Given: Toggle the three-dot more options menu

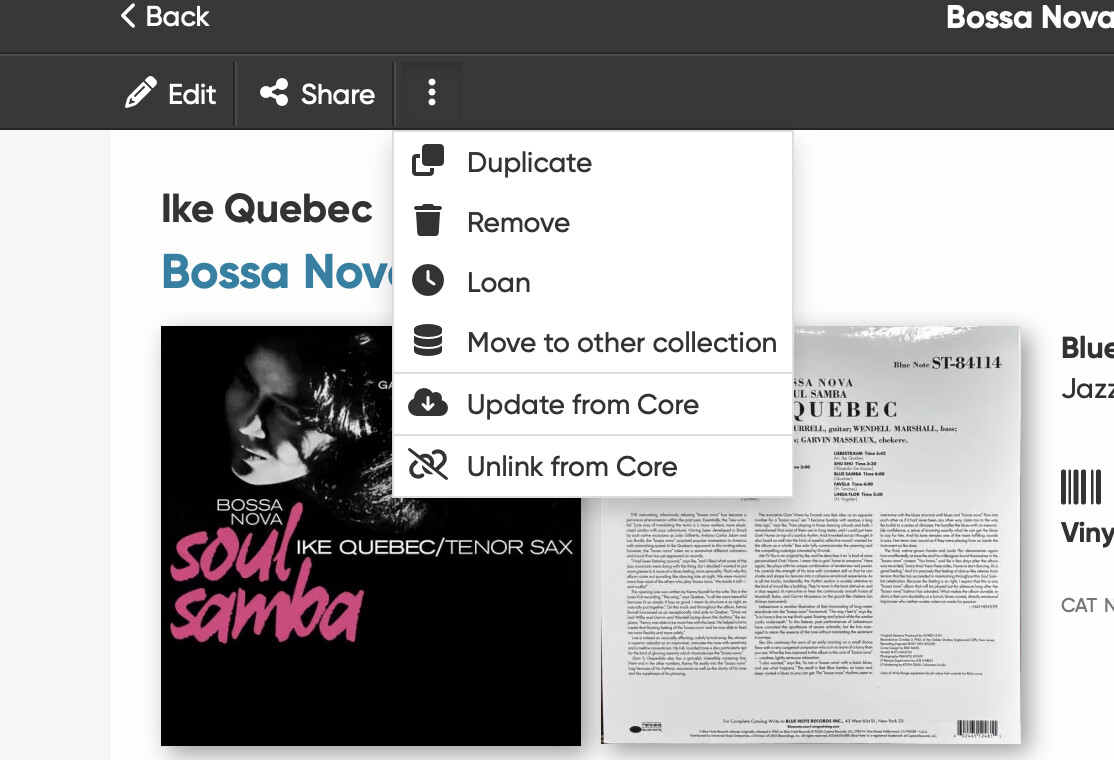Looking at the screenshot, I should click(x=431, y=93).
